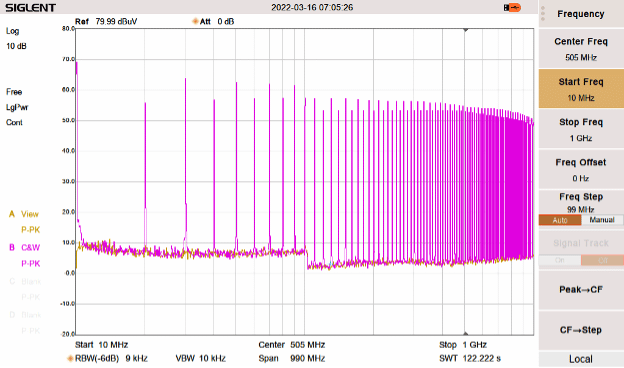
Task: Select trace B C&W label
Action: coord(25,247)
